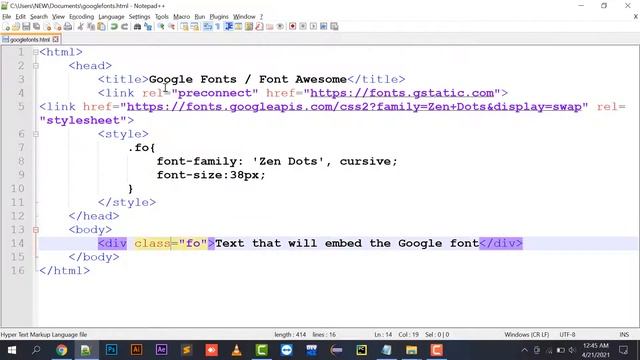The width and height of the screenshot is (640, 360).
Task: Open the File menu
Action: [x=7, y=17]
